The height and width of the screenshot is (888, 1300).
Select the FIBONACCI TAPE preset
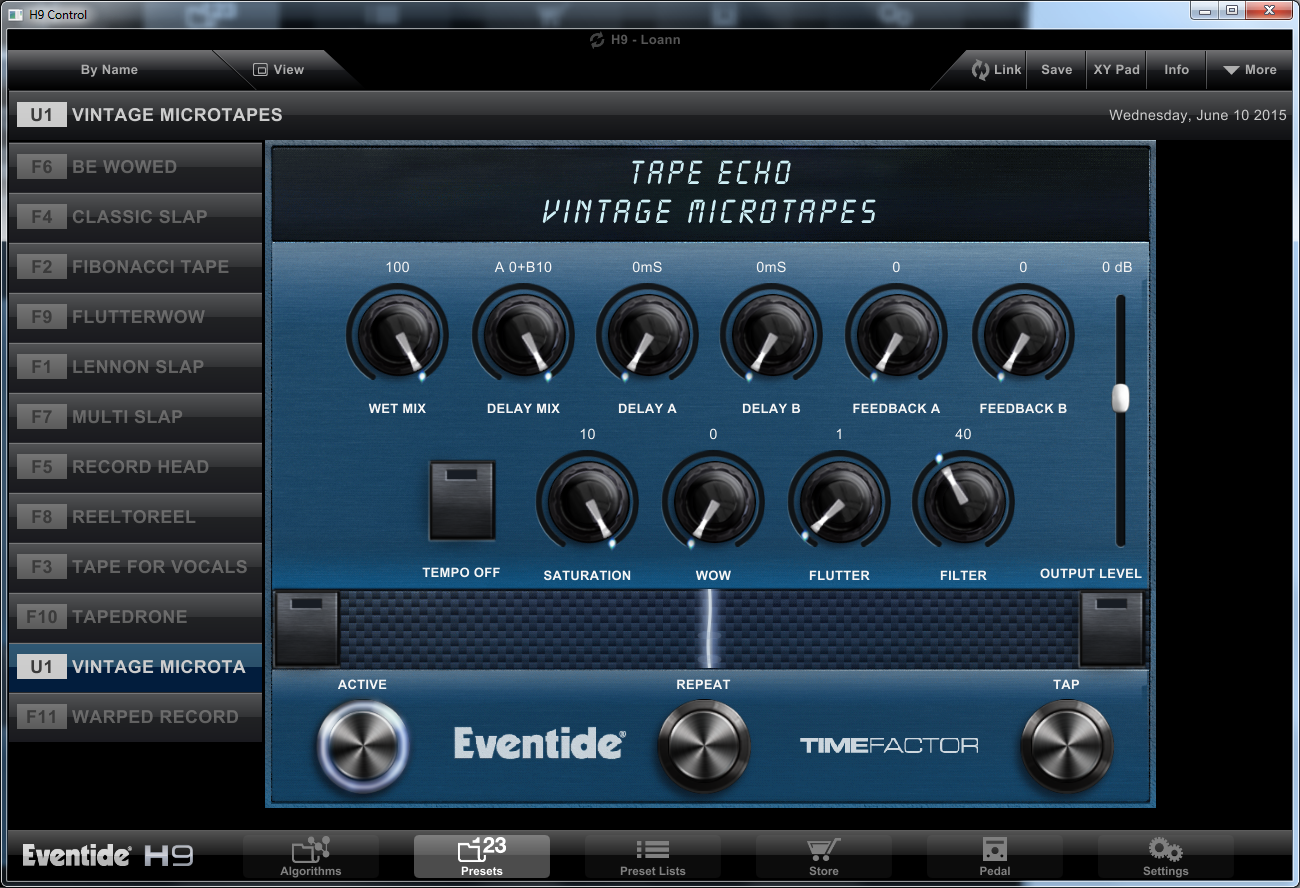point(135,267)
